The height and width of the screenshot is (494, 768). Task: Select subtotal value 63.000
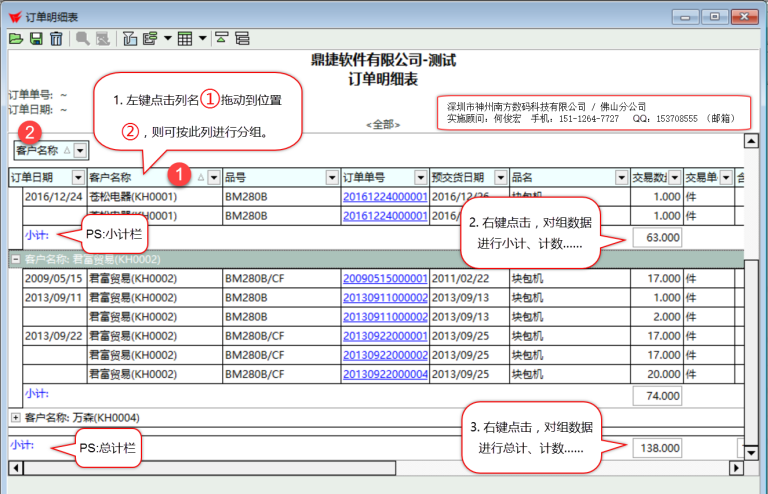(x=657, y=237)
